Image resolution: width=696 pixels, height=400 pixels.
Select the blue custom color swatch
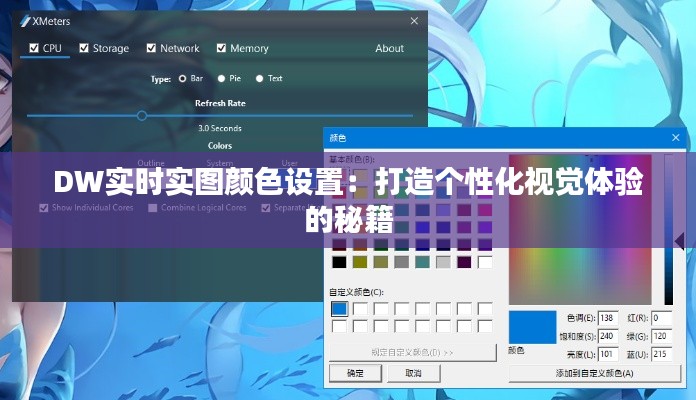(x=340, y=309)
